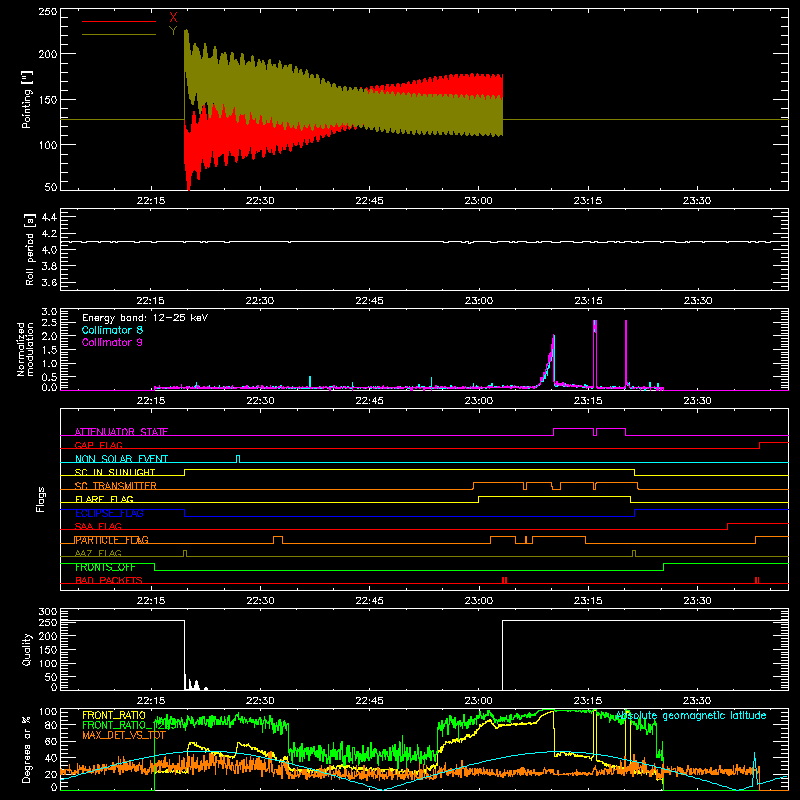Click the 4.4 tick on Roll period axis
The image size is (800, 800).
tap(49, 217)
